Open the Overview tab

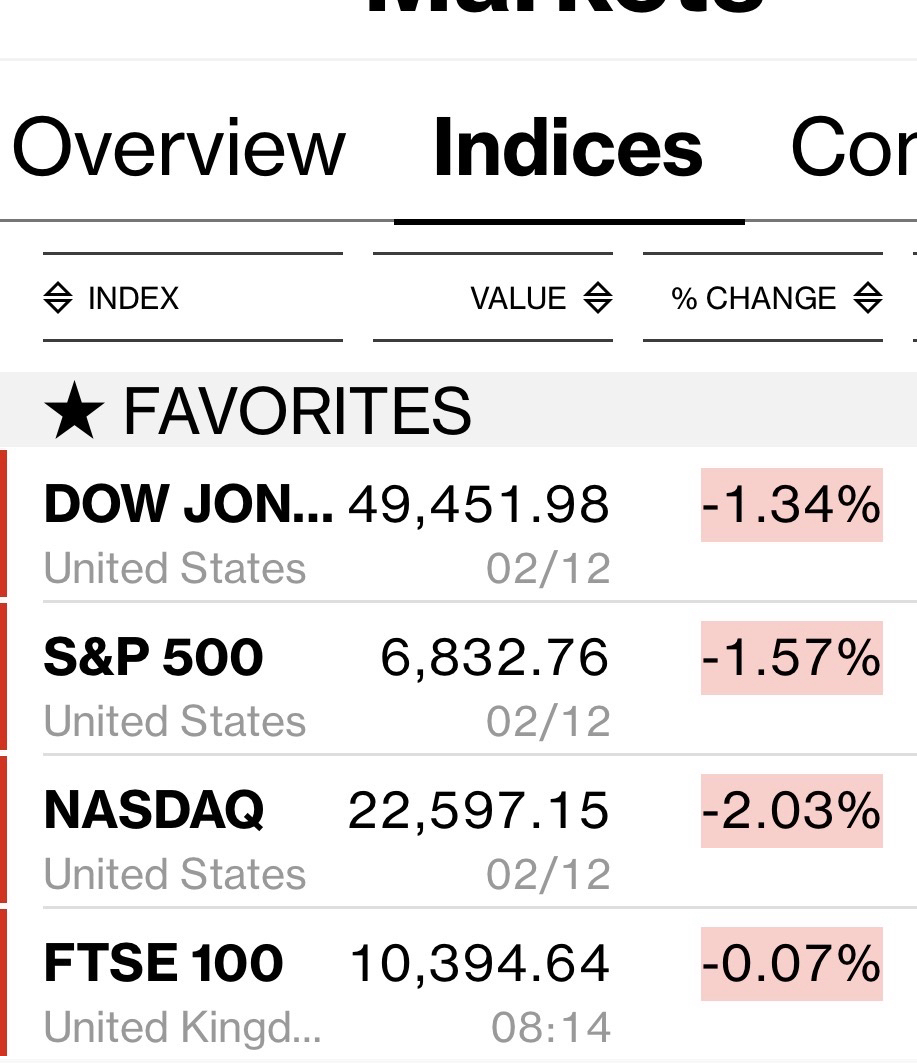point(178,148)
